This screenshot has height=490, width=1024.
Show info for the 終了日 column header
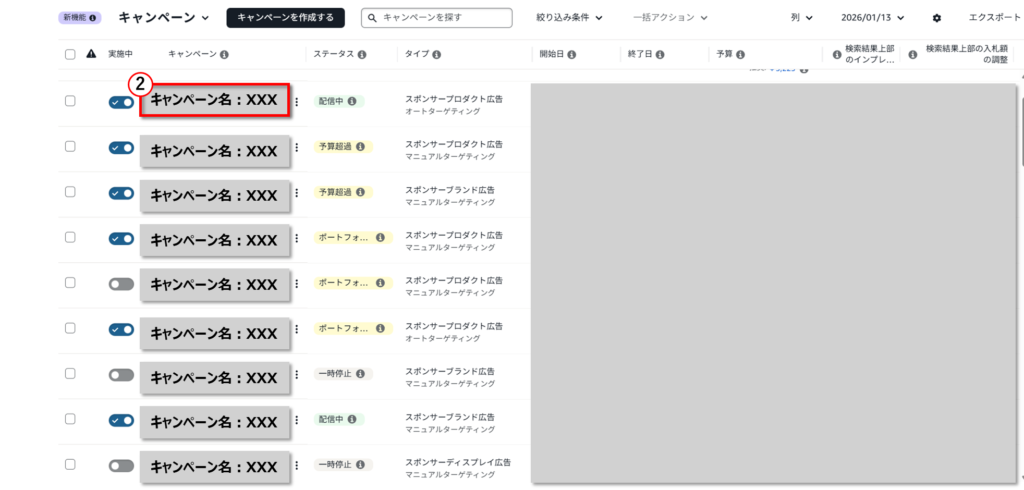tap(660, 55)
